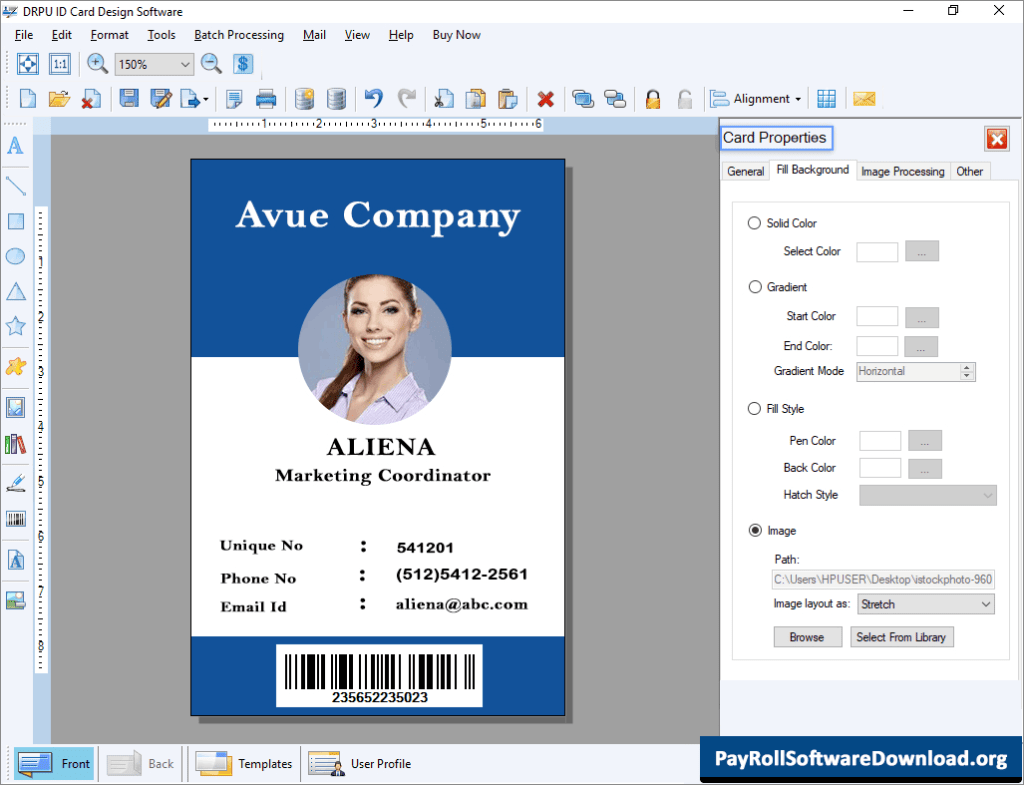Pick the Ellipse drawing tool
Viewport: 1024px width, 785px height.
(15, 256)
